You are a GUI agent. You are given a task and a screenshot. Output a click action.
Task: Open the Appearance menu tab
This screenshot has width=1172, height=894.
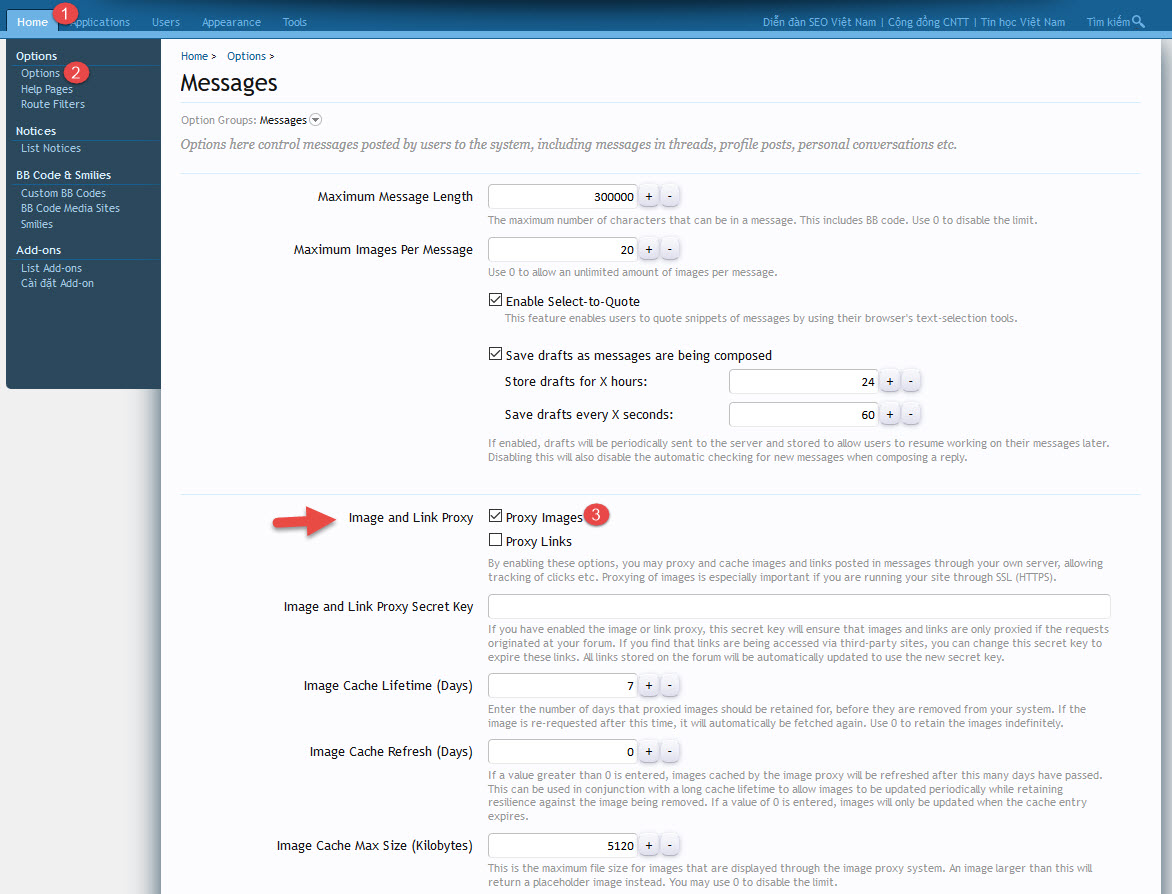tap(231, 22)
